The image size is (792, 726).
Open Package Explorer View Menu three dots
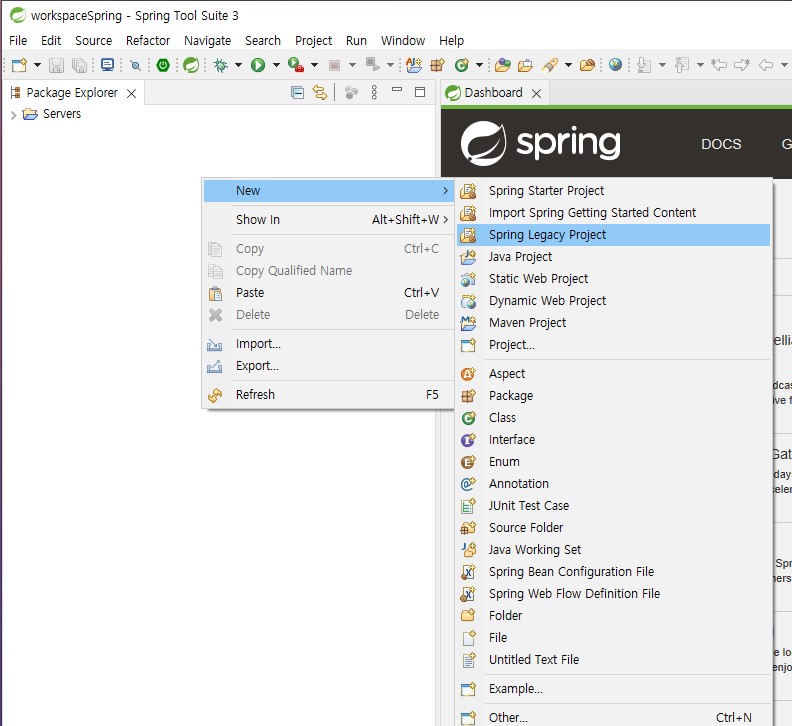click(374, 92)
